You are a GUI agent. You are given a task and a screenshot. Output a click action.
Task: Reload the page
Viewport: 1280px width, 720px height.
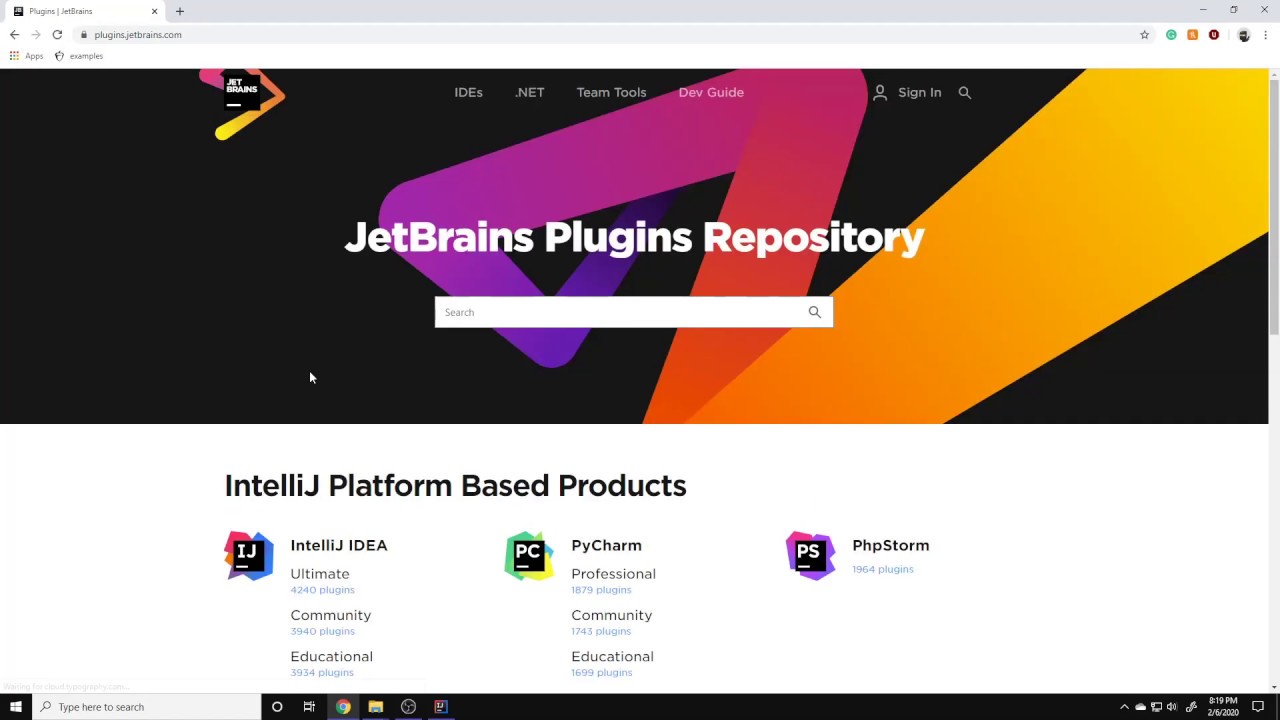click(x=57, y=34)
